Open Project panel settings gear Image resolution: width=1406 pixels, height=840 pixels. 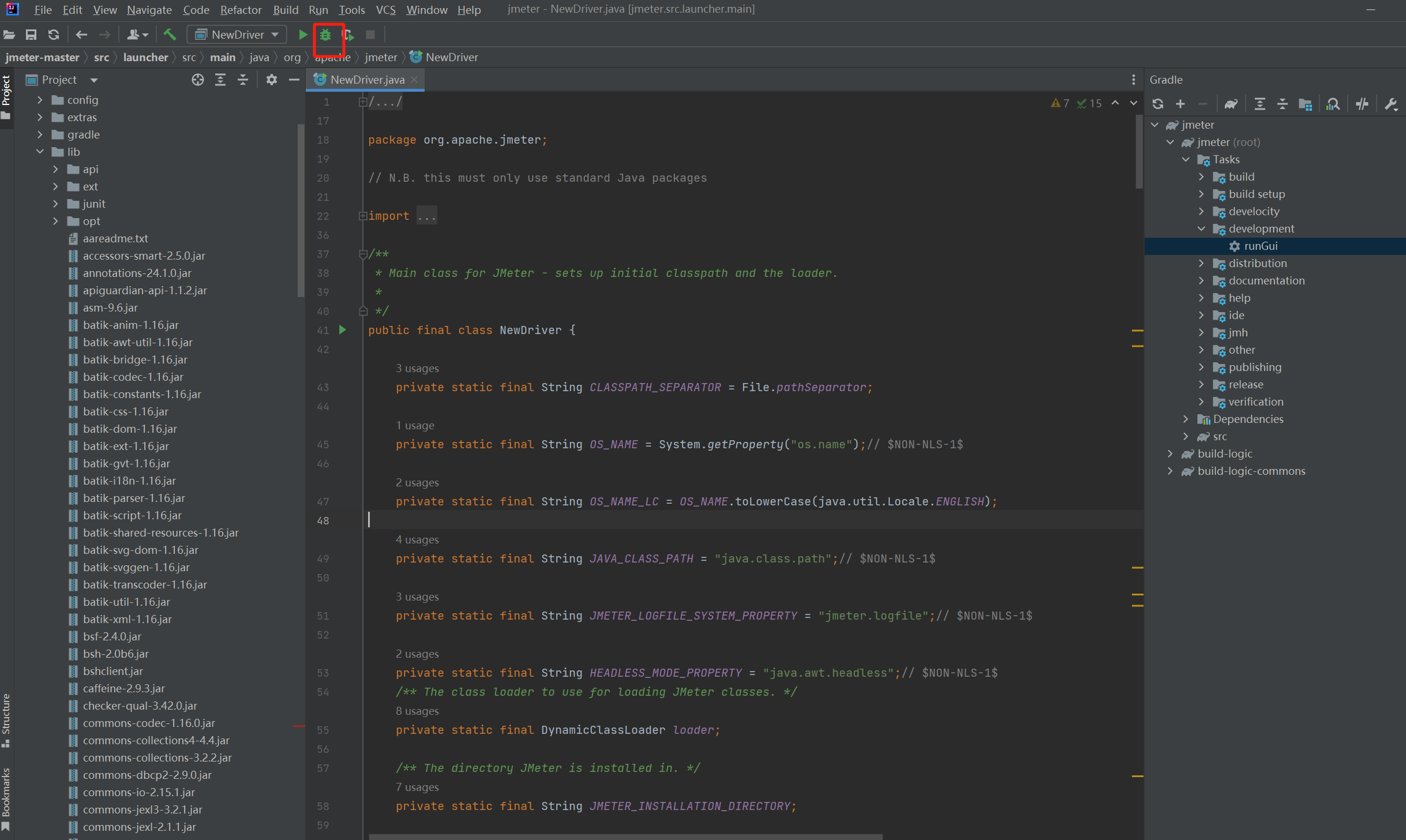[271, 80]
